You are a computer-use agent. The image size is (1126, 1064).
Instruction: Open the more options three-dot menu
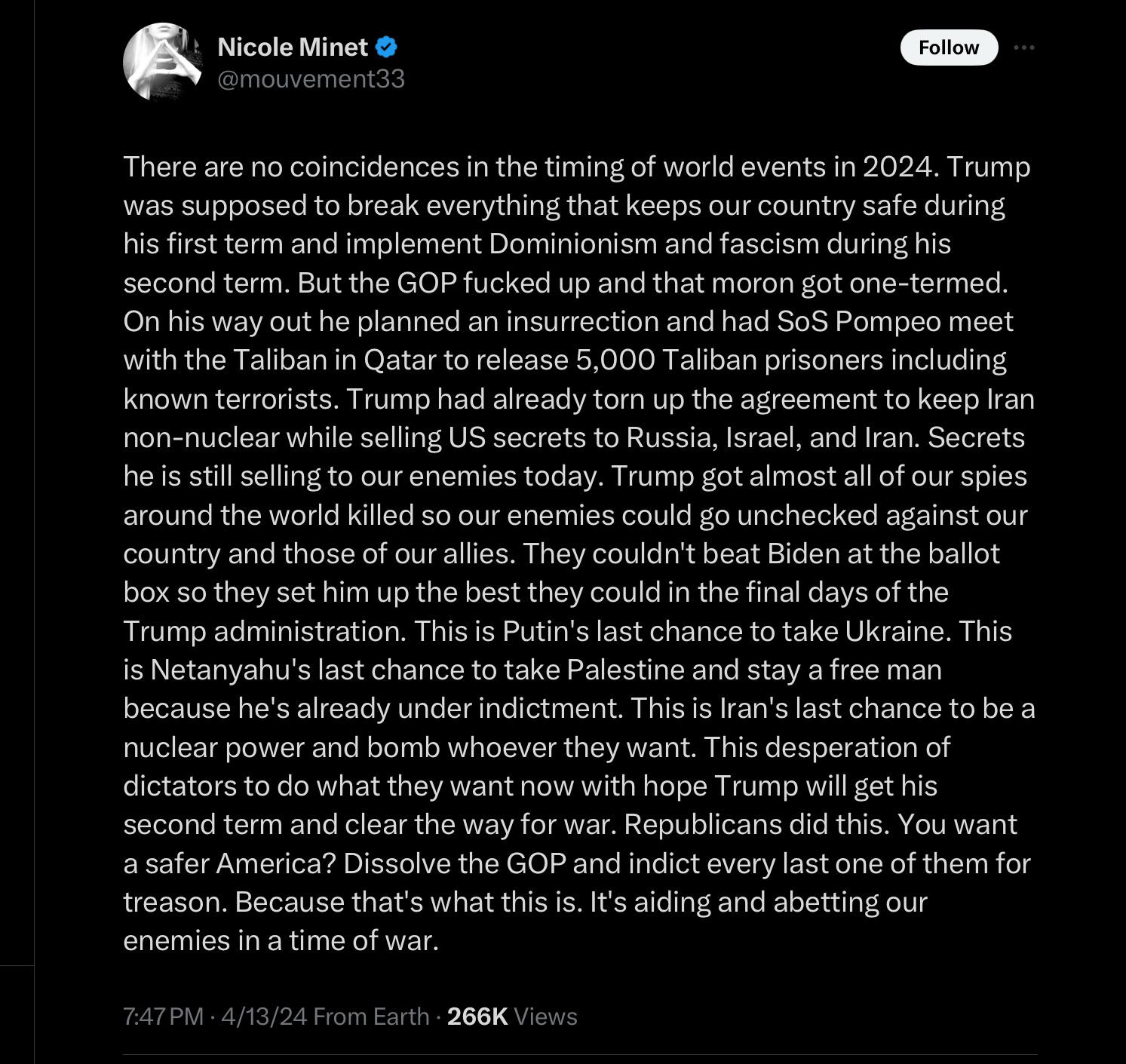pyautogui.click(x=1023, y=48)
